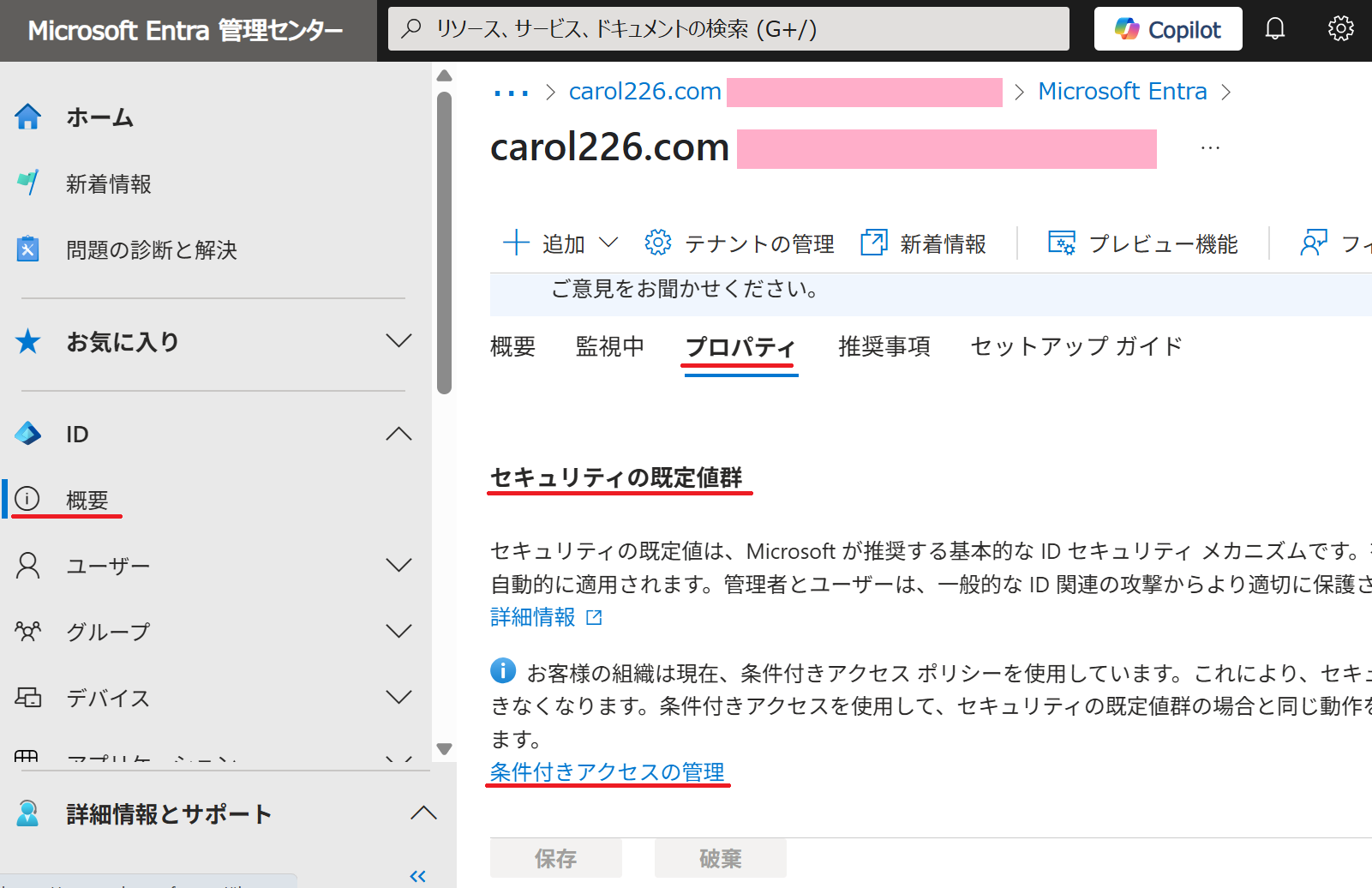This screenshot has height=888, width=1372.
Task: Collapse sidebar with double chevron icon
Action: click(418, 875)
